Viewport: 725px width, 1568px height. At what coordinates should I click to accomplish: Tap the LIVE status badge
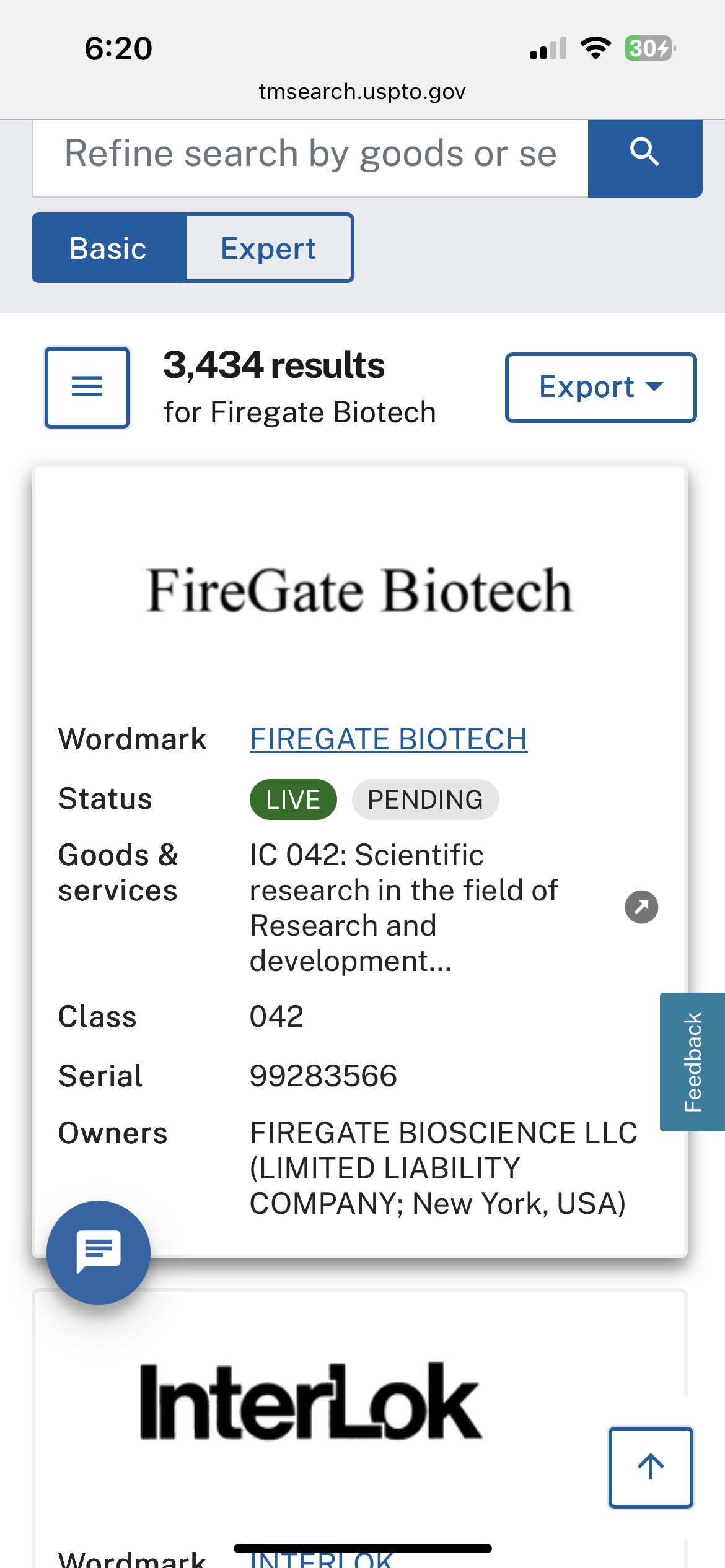click(x=293, y=799)
